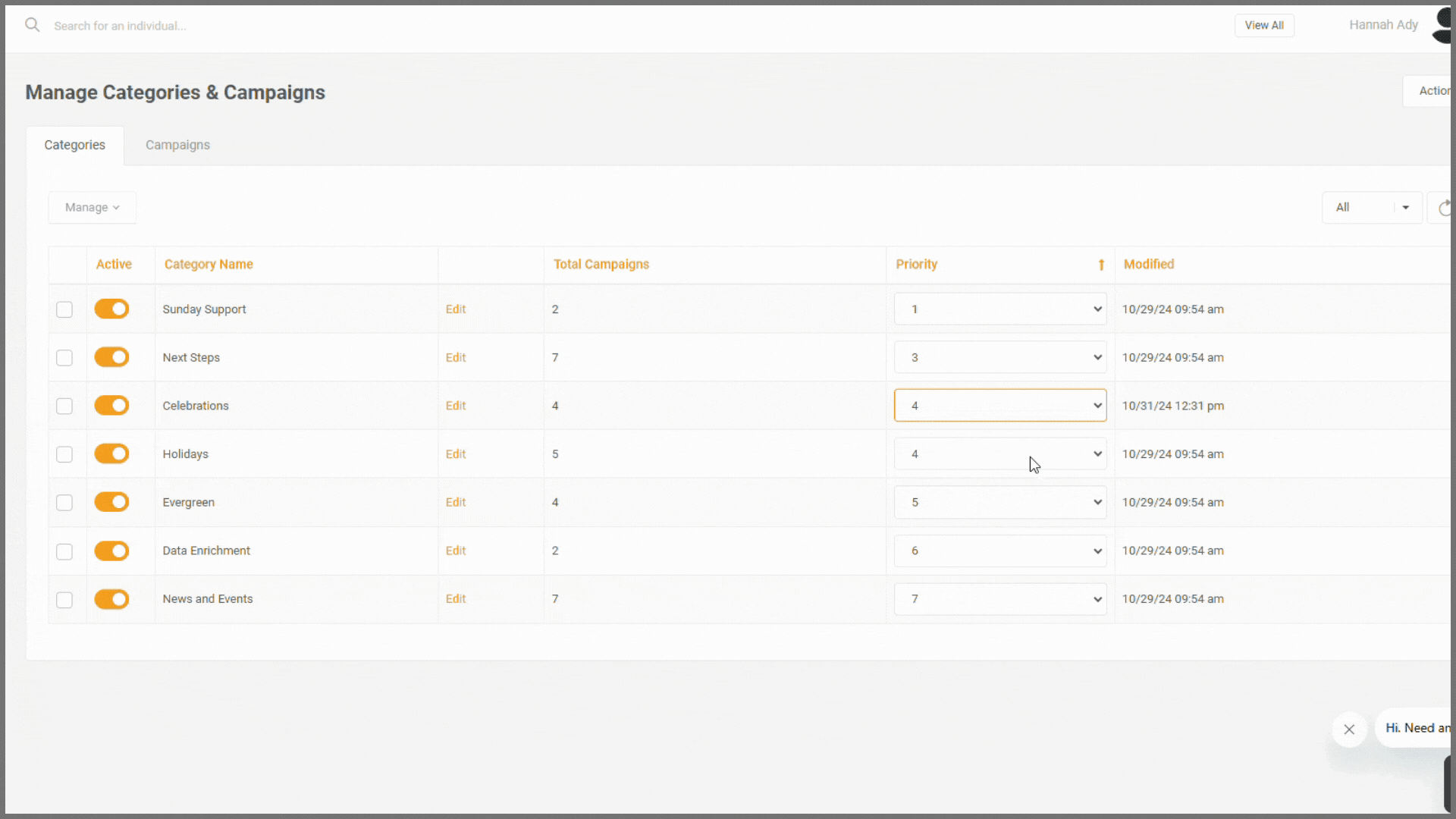Check the Celebrations row checkbox
Viewport: 1456px width, 819px height.
64,406
